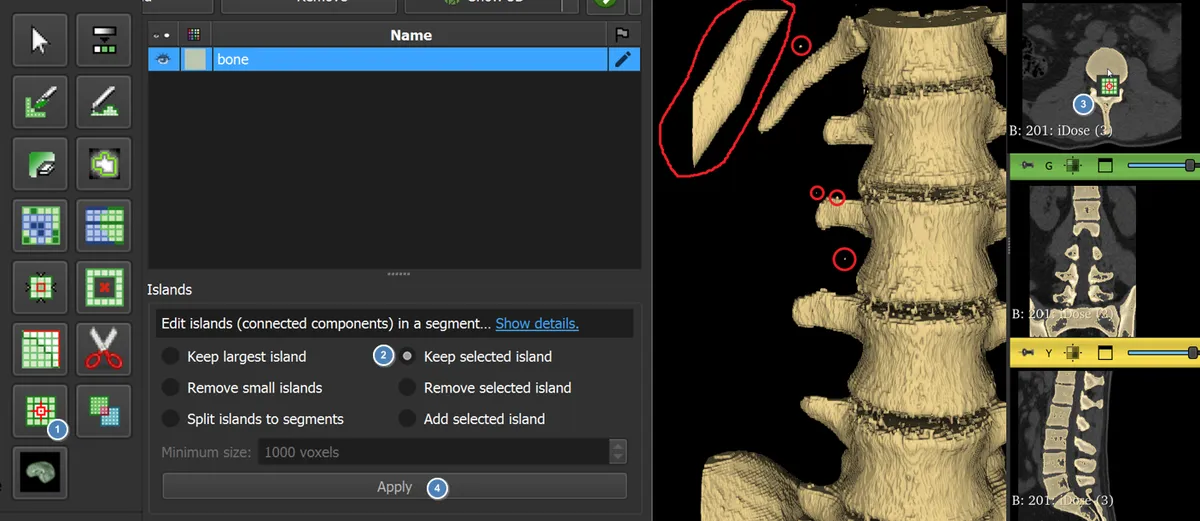Click center view icon in green slice bar

[1074, 166]
